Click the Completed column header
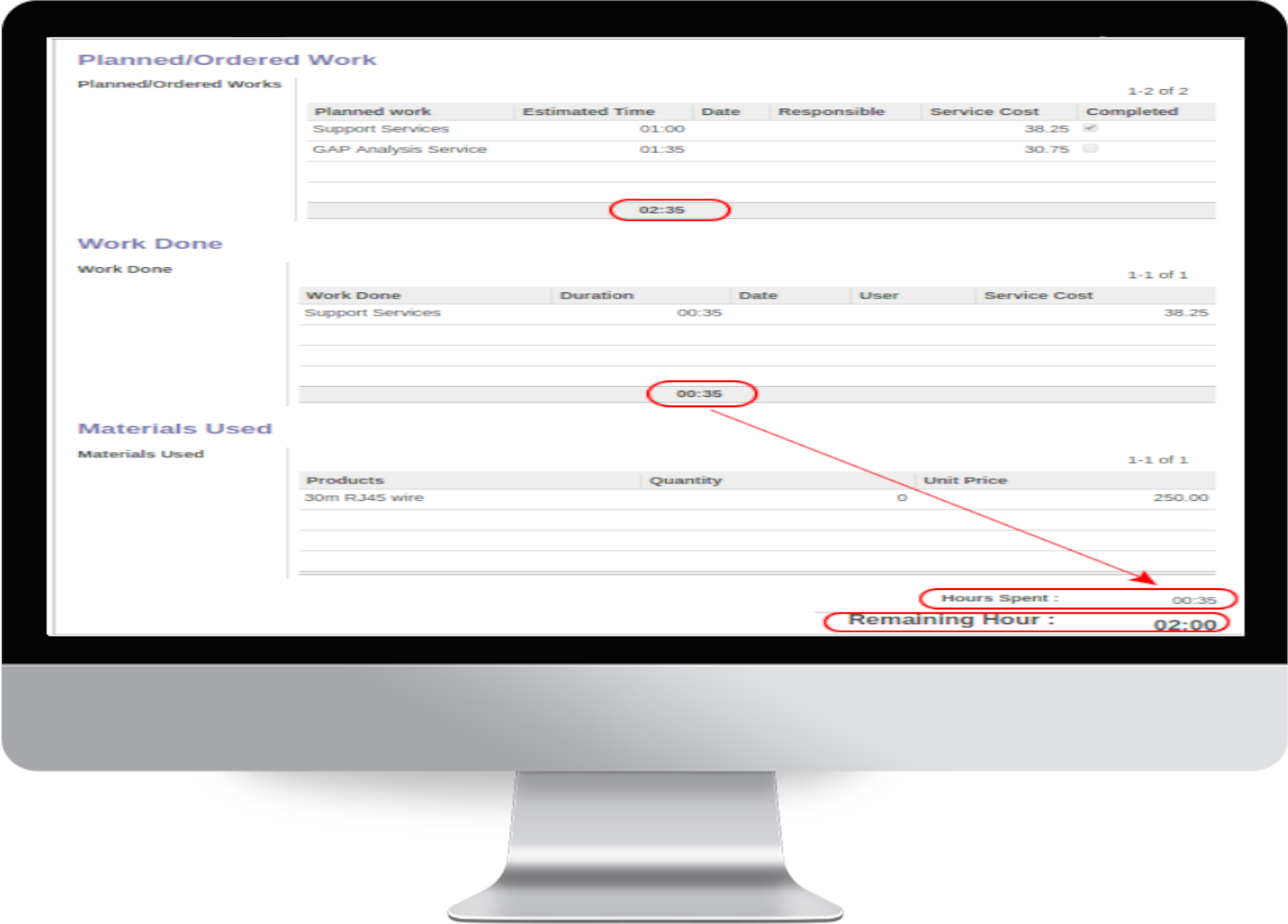 [x=1132, y=111]
